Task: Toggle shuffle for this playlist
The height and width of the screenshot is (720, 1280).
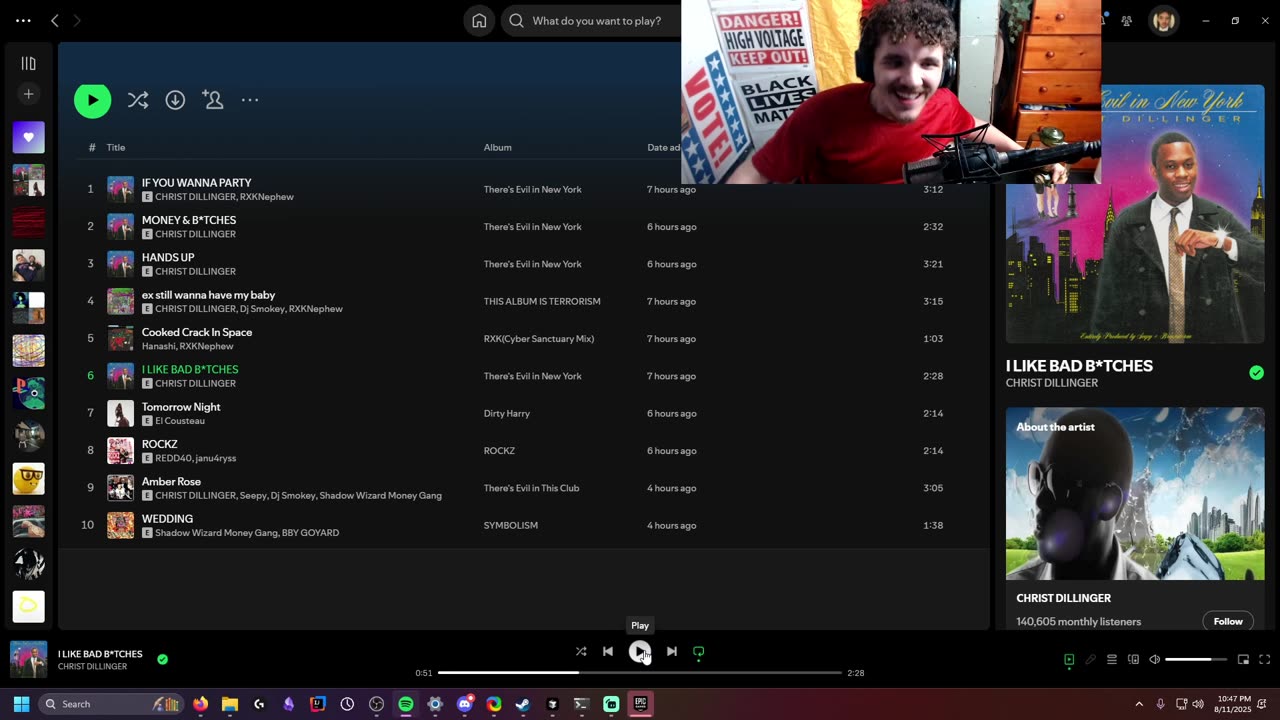Action: coord(138,100)
